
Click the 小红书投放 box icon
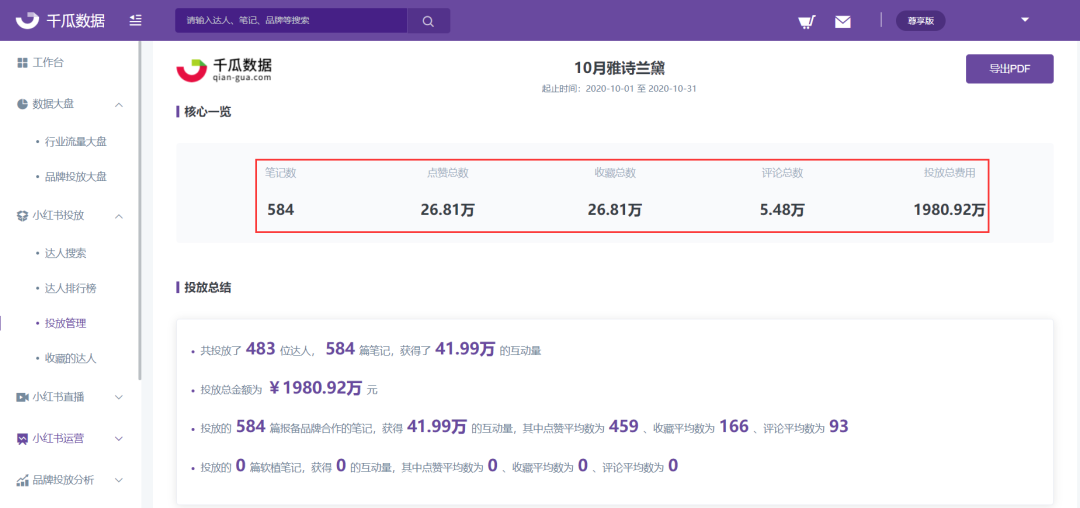[22, 215]
